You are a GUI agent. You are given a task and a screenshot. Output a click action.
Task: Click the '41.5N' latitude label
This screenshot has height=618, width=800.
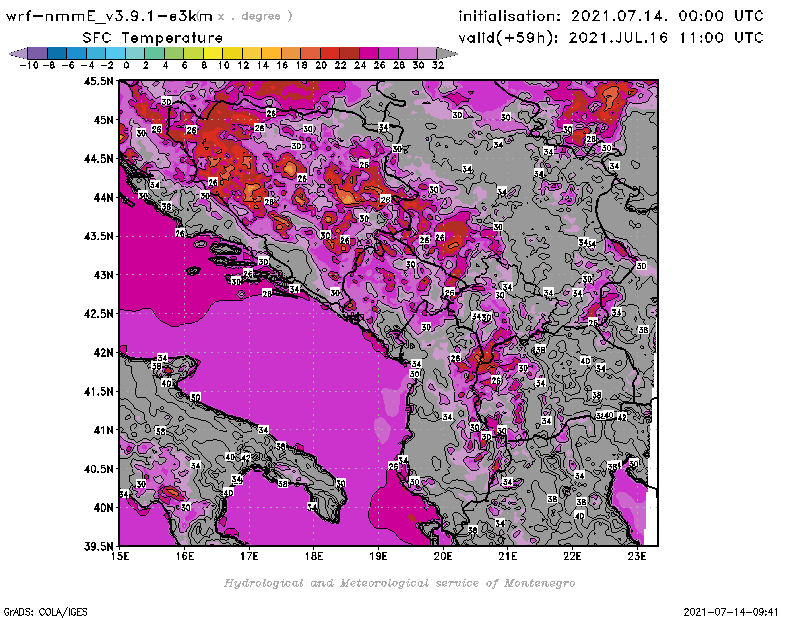tap(99, 391)
